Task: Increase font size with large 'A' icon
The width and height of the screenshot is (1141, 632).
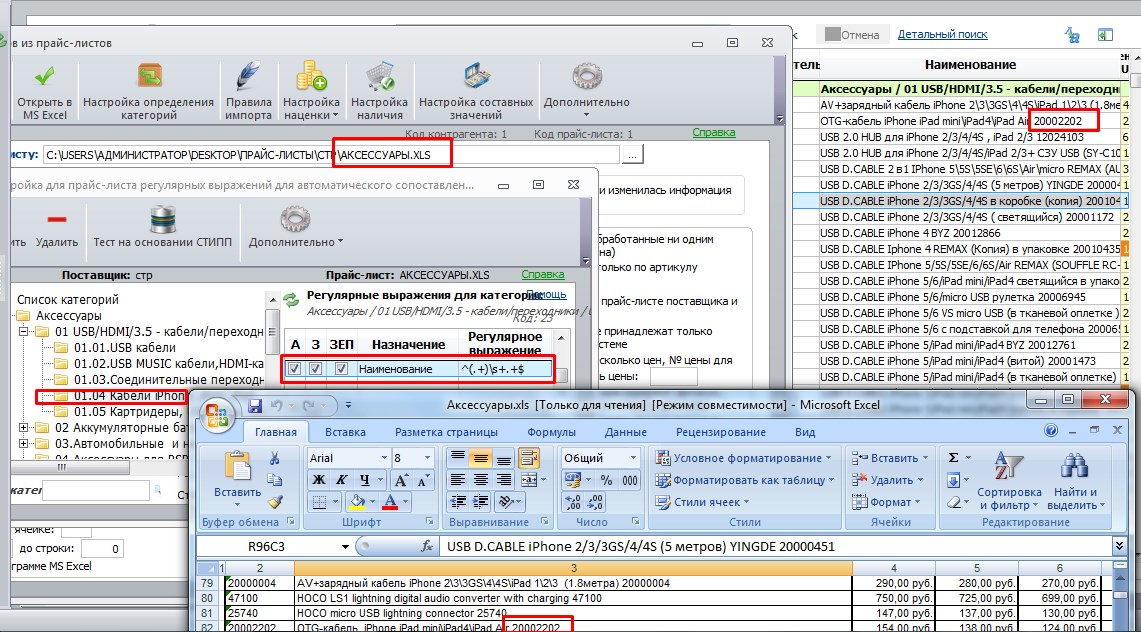Action: (400, 480)
